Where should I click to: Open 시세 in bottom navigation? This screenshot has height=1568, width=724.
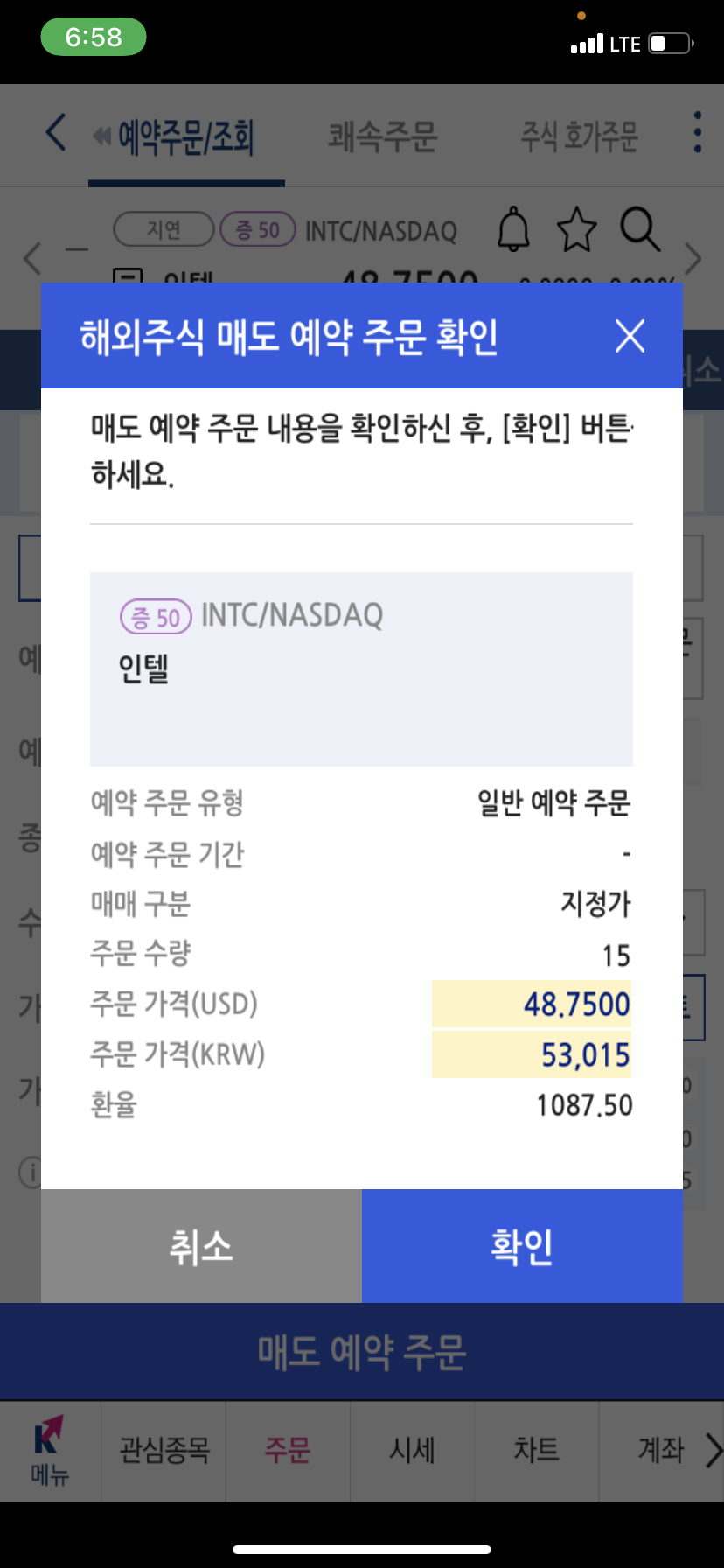pos(412,1450)
